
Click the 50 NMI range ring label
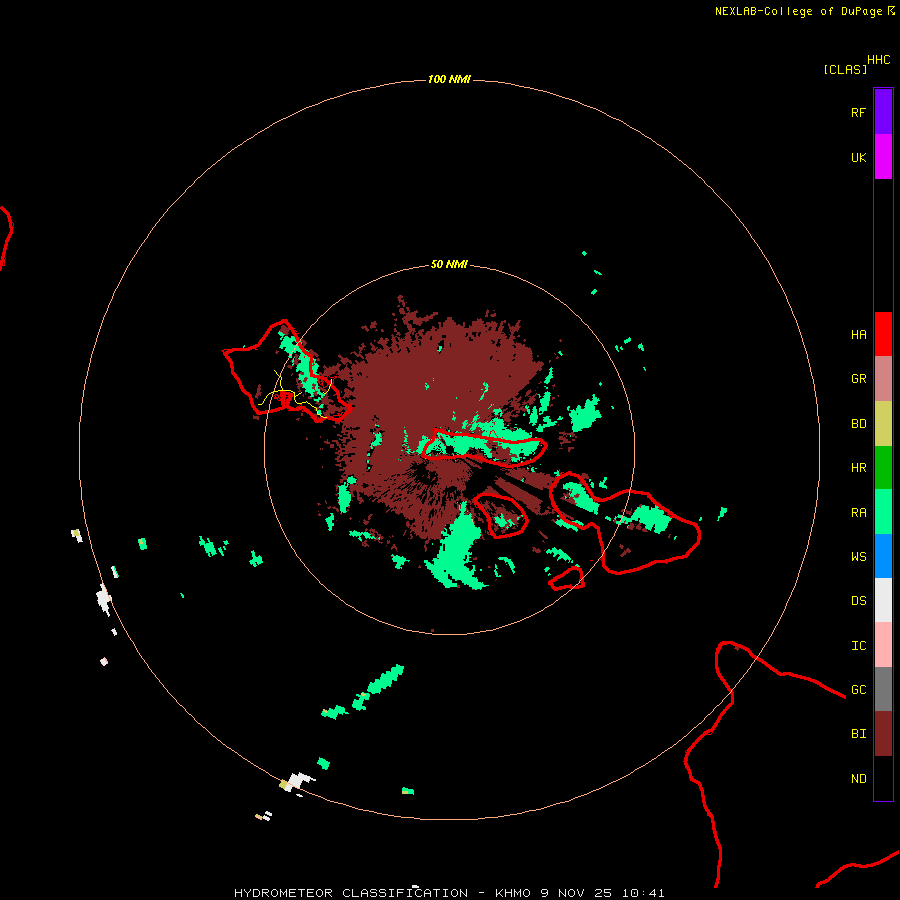coord(449,265)
